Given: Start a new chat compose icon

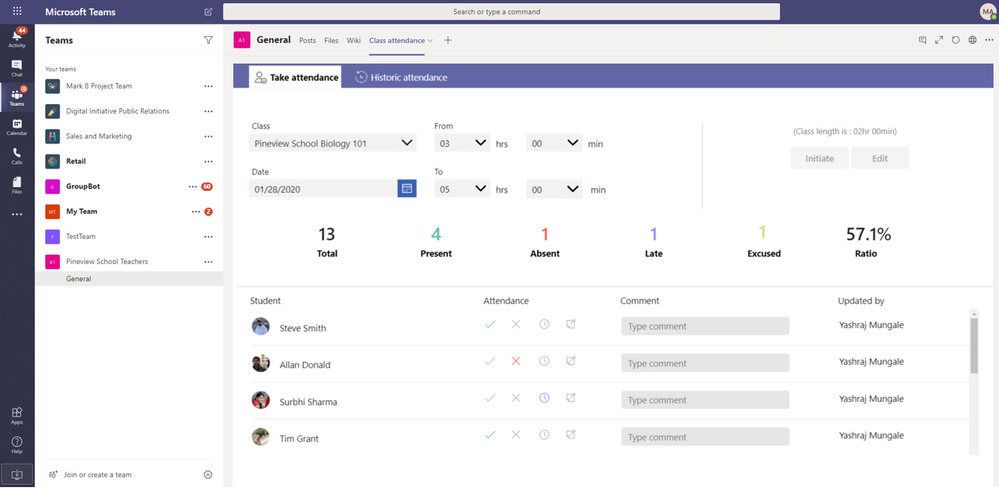Looking at the screenshot, I should pos(208,11).
